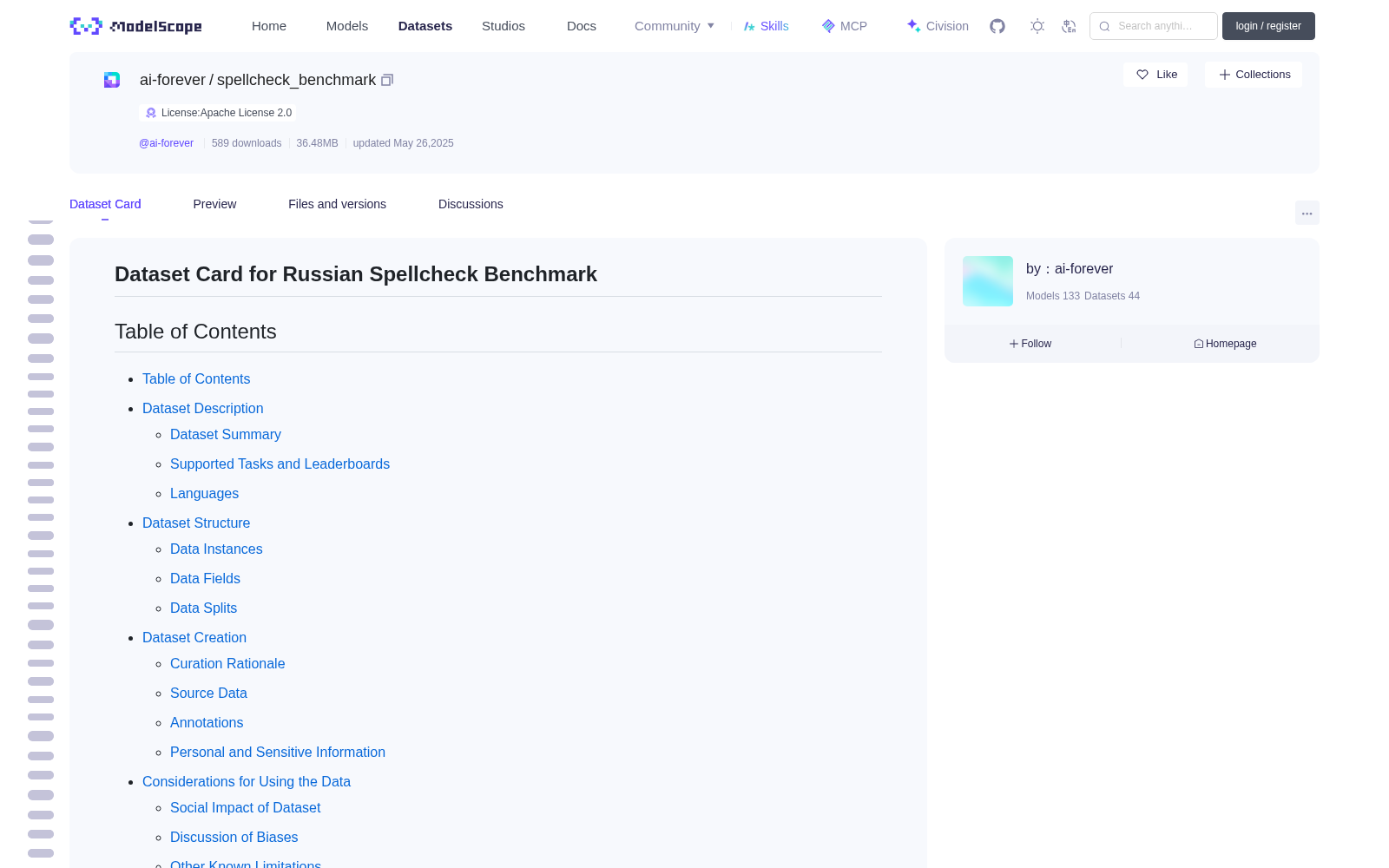Switch language with the translate icon
The image size is (1389, 868).
[x=1069, y=26]
